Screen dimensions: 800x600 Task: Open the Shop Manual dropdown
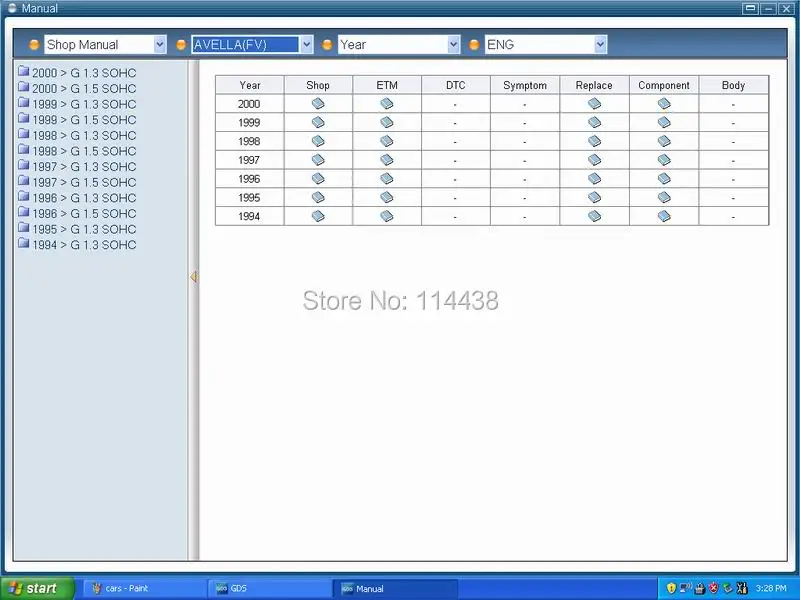[105, 44]
